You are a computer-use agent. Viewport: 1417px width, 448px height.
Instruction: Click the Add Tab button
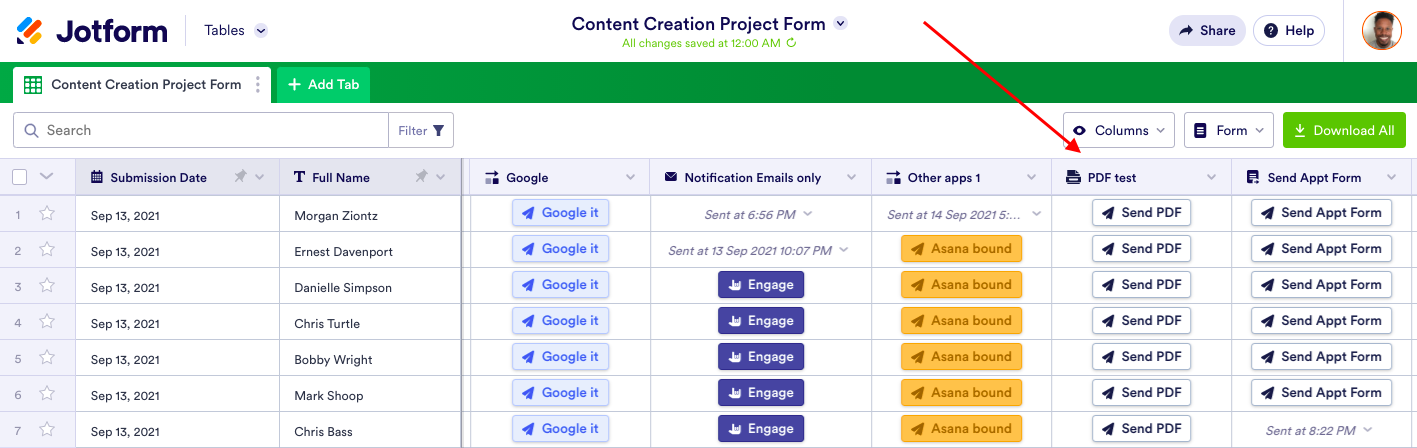click(x=323, y=85)
